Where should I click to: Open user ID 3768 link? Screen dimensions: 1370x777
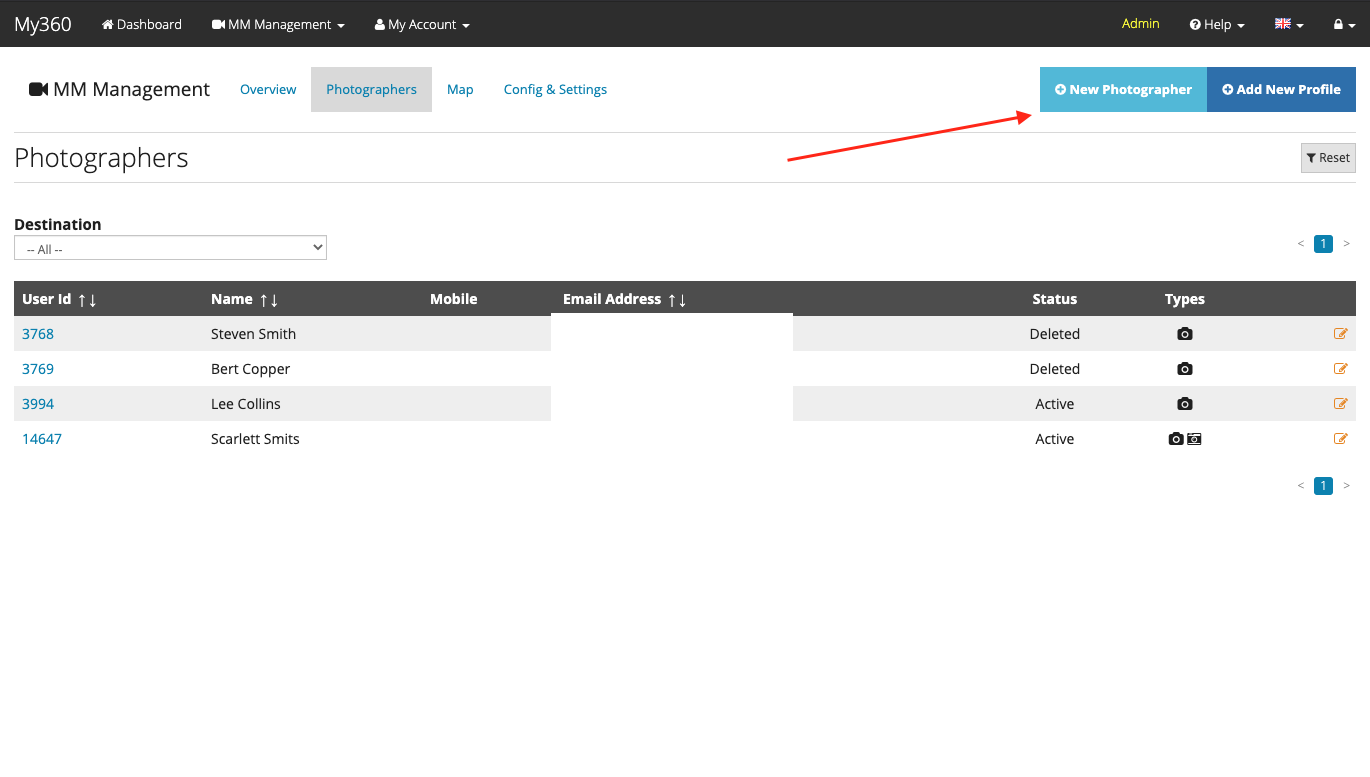point(38,334)
